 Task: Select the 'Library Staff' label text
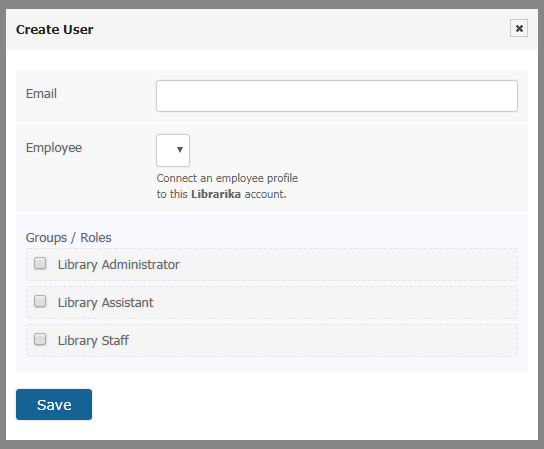[x=93, y=340]
